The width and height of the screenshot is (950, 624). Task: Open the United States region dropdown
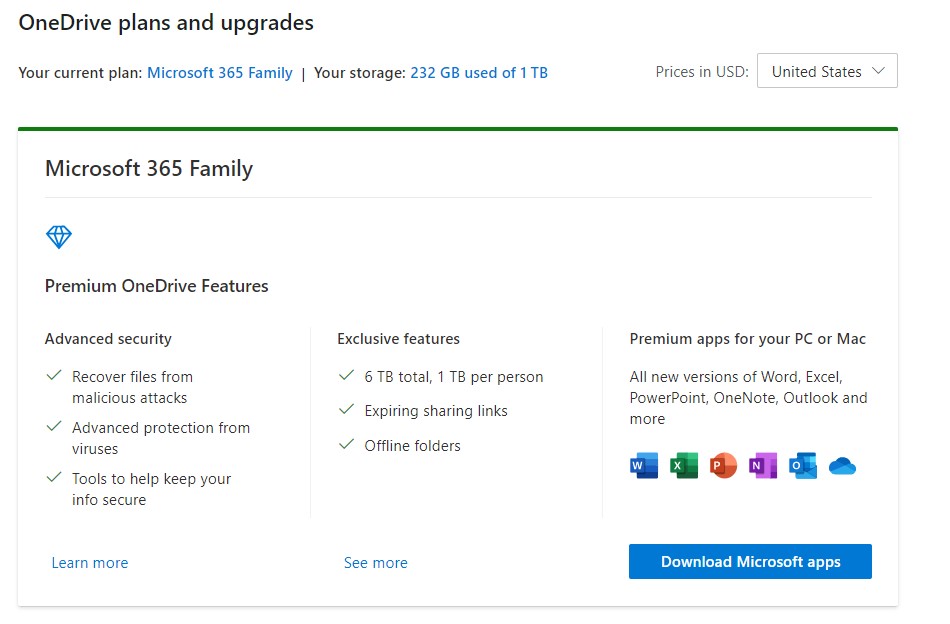827,71
